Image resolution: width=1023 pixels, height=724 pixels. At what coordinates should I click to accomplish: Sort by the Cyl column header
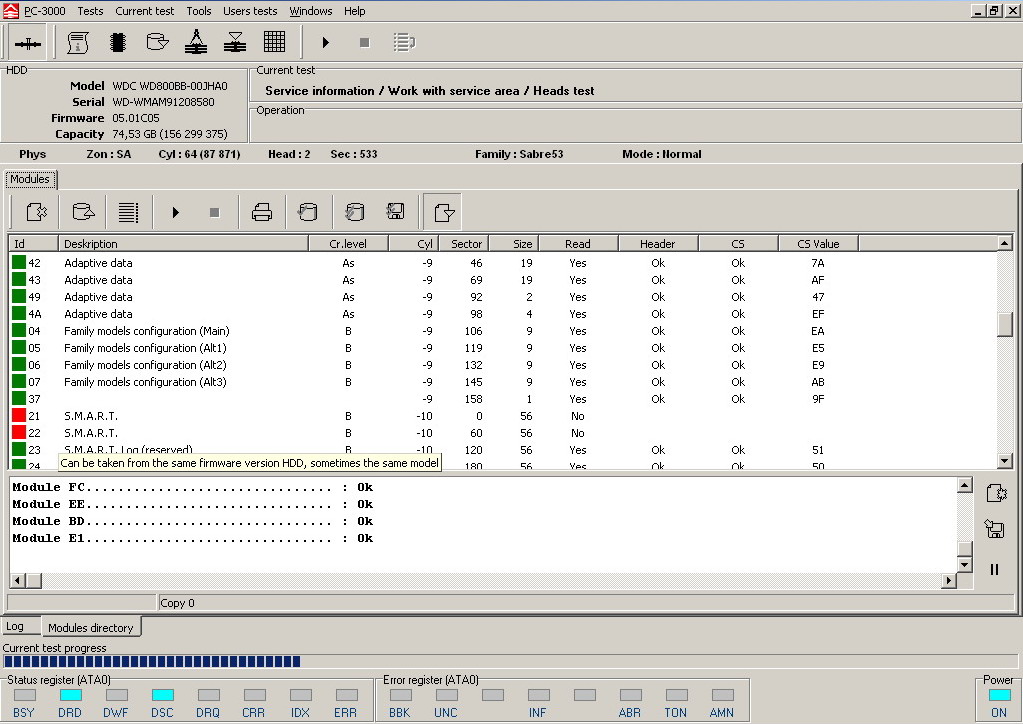pyautogui.click(x=412, y=244)
